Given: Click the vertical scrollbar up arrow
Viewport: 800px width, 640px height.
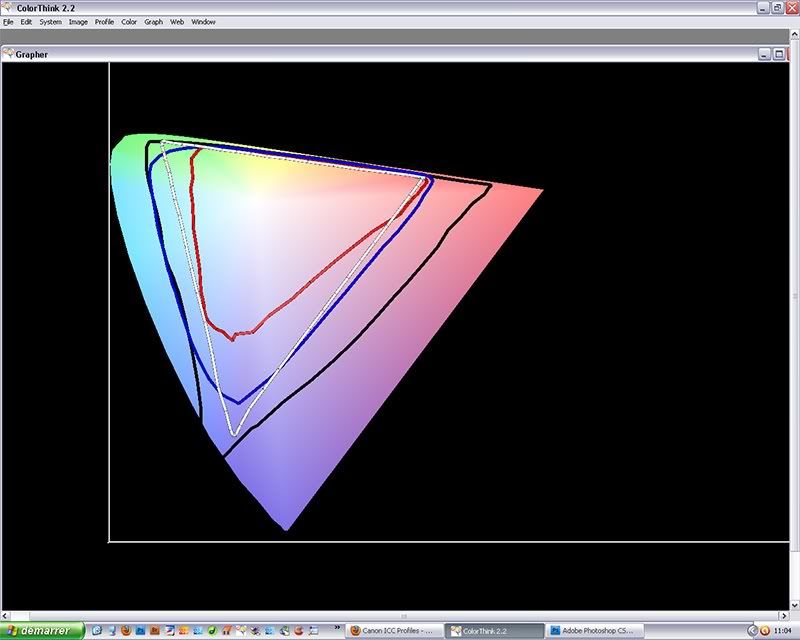Looking at the screenshot, I should click(x=794, y=35).
